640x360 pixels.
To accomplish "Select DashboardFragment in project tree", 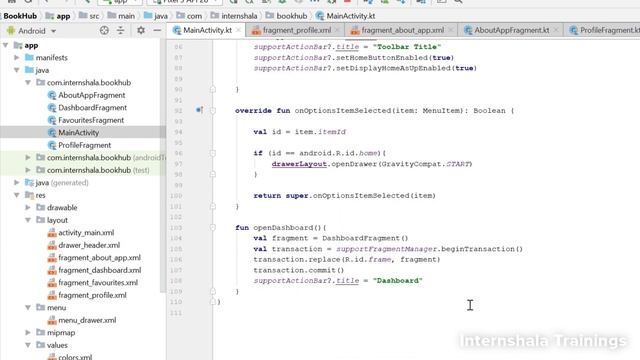I will [x=87, y=108].
